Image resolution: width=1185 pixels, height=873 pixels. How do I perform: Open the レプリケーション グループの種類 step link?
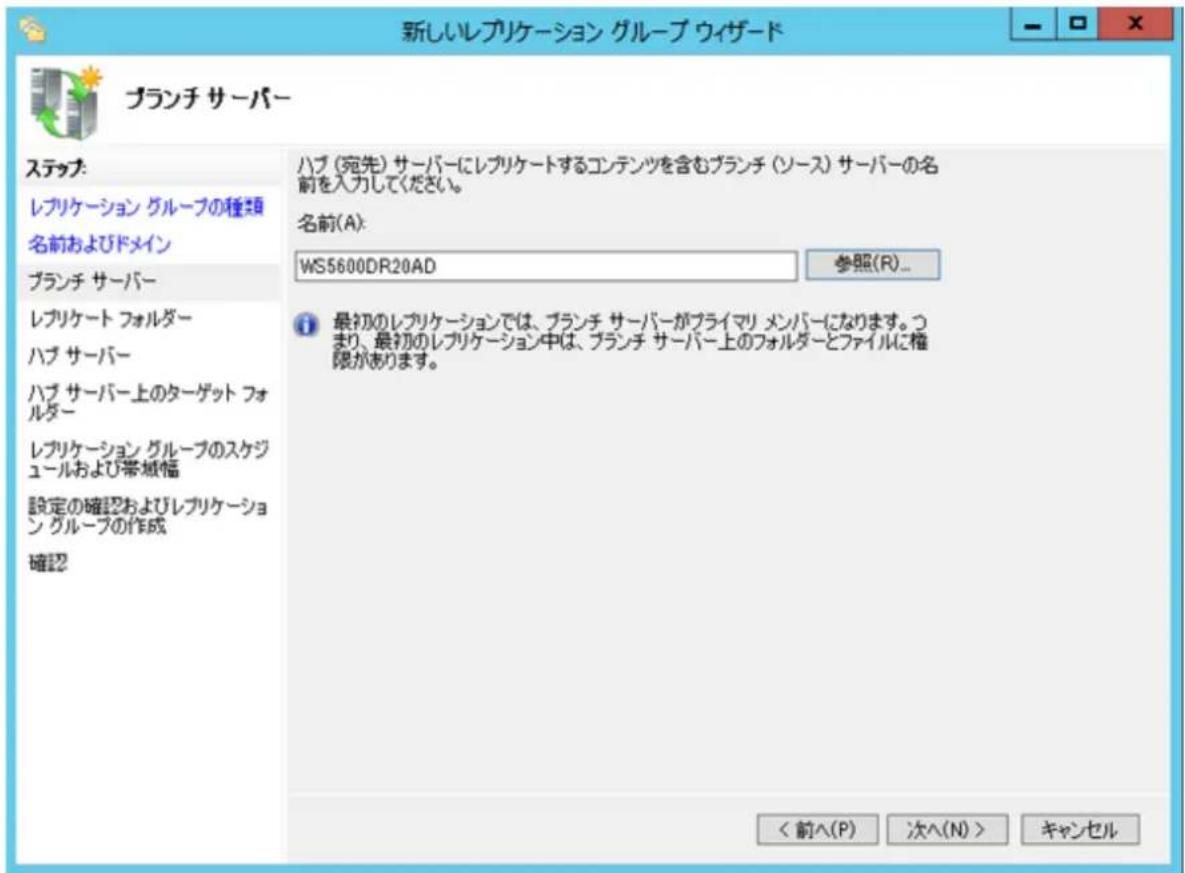pyautogui.click(x=146, y=206)
